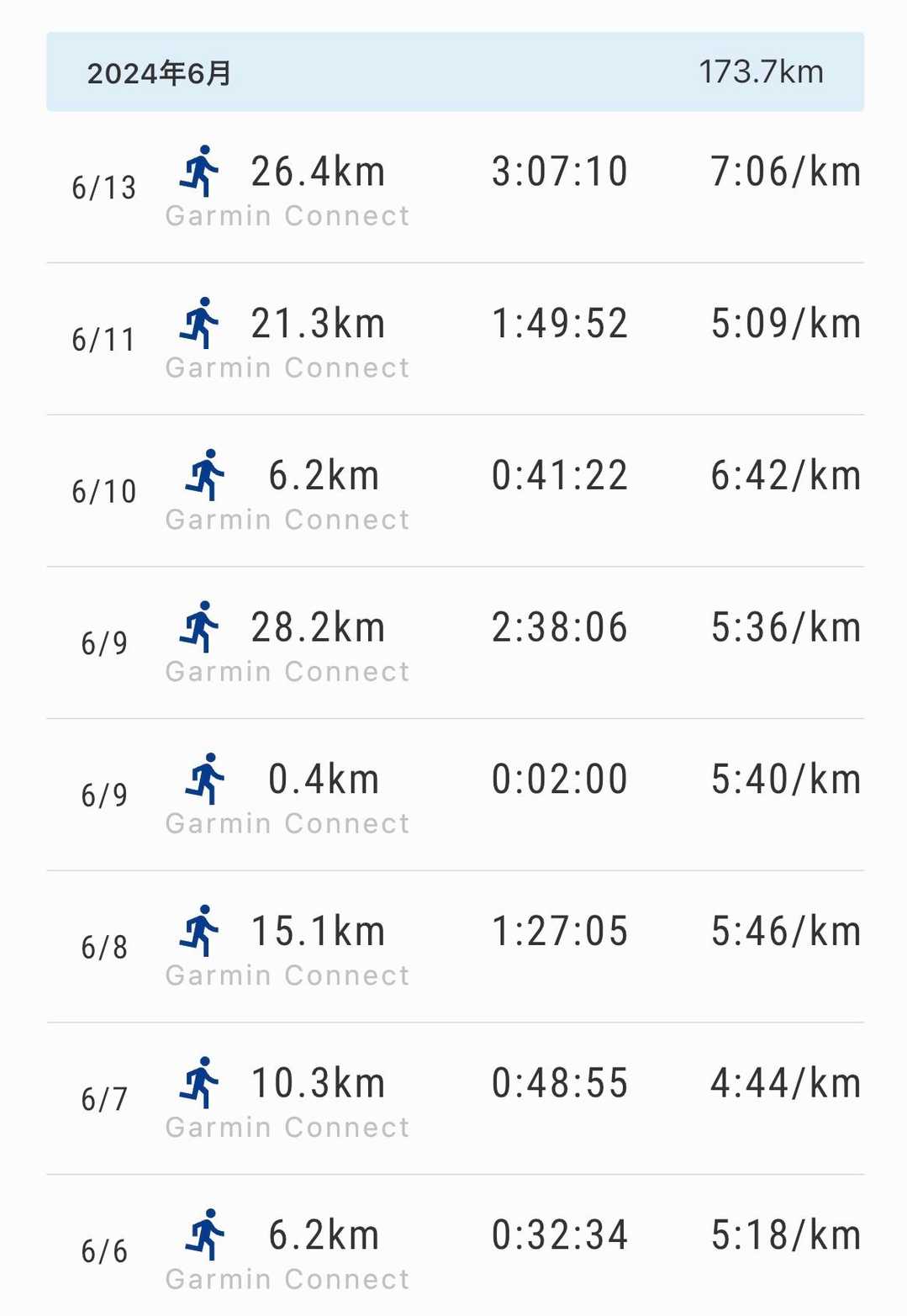
Task: Tap the runner icon on the 6/6 entry
Action: [205, 1234]
